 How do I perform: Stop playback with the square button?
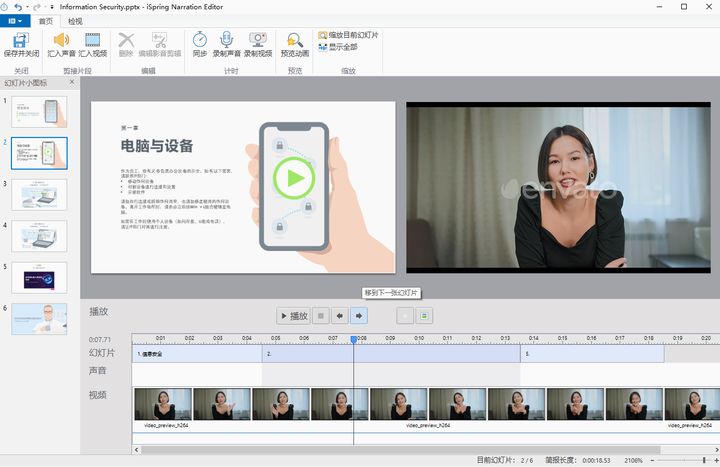(x=321, y=315)
